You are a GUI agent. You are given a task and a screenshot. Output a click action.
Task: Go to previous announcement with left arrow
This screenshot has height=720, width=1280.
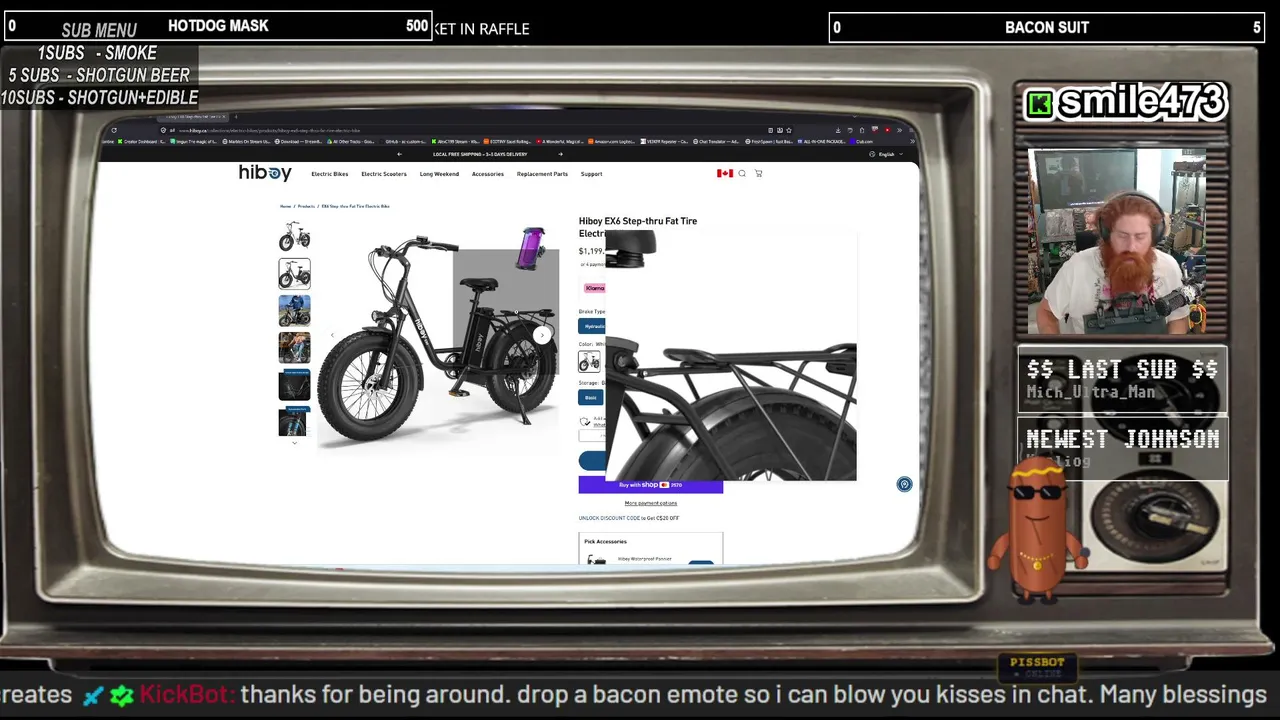pyautogui.click(x=400, y=154)
